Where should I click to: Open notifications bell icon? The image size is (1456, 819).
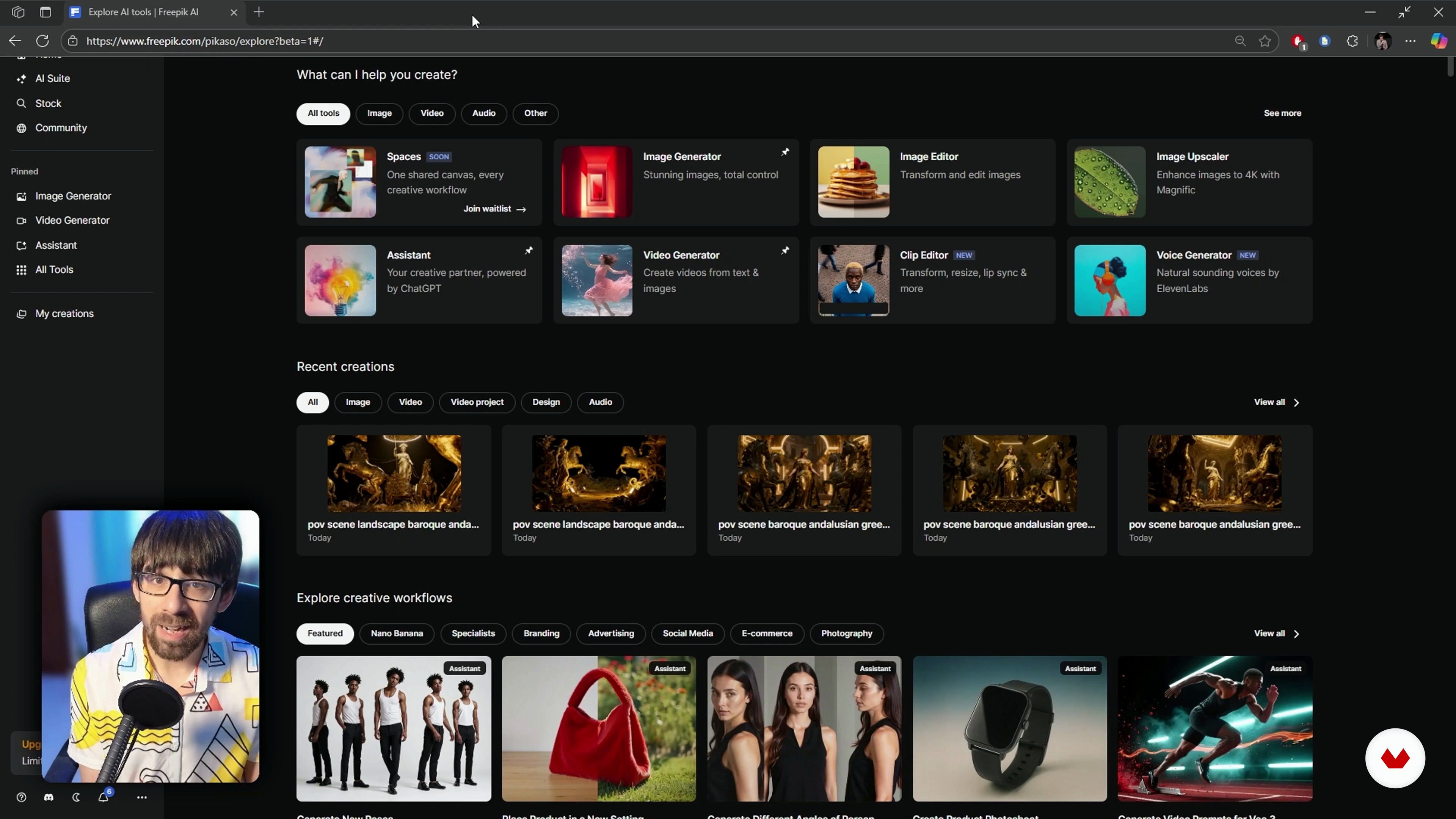click(x=103, y=797)
